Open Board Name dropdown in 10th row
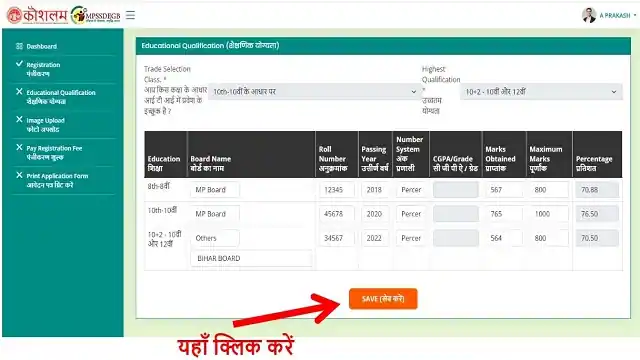The height and width of the screenshot is (360, 640). click(x=215, y=214)
